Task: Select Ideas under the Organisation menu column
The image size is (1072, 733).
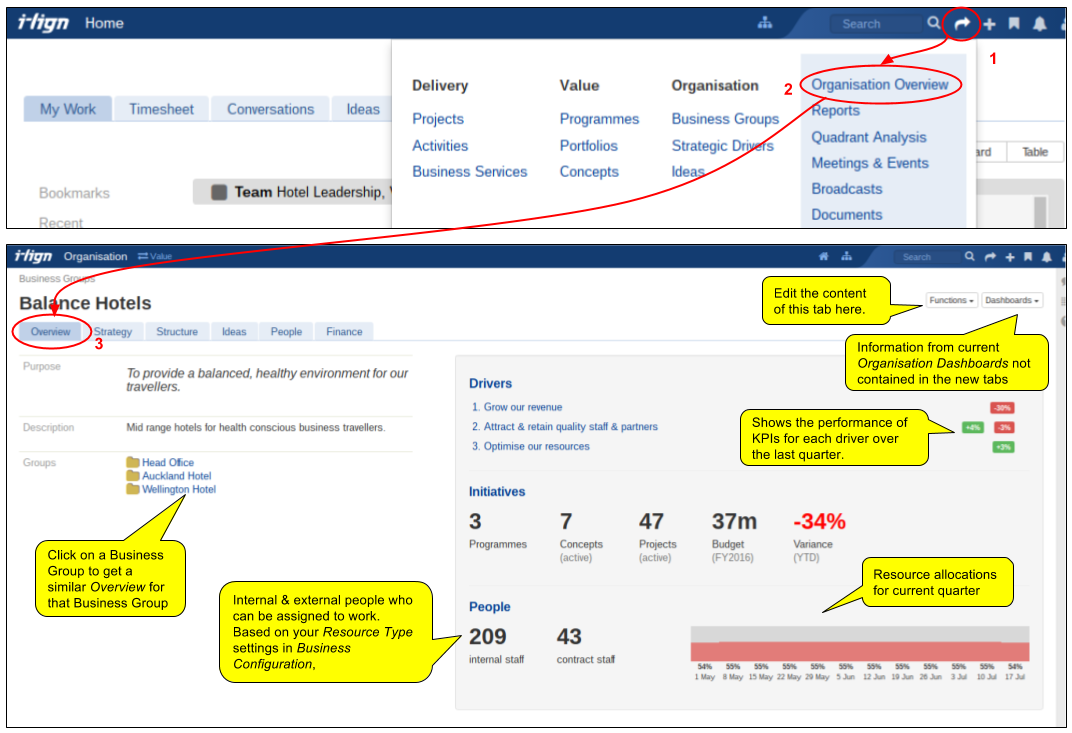Action: tap(688, 172)
